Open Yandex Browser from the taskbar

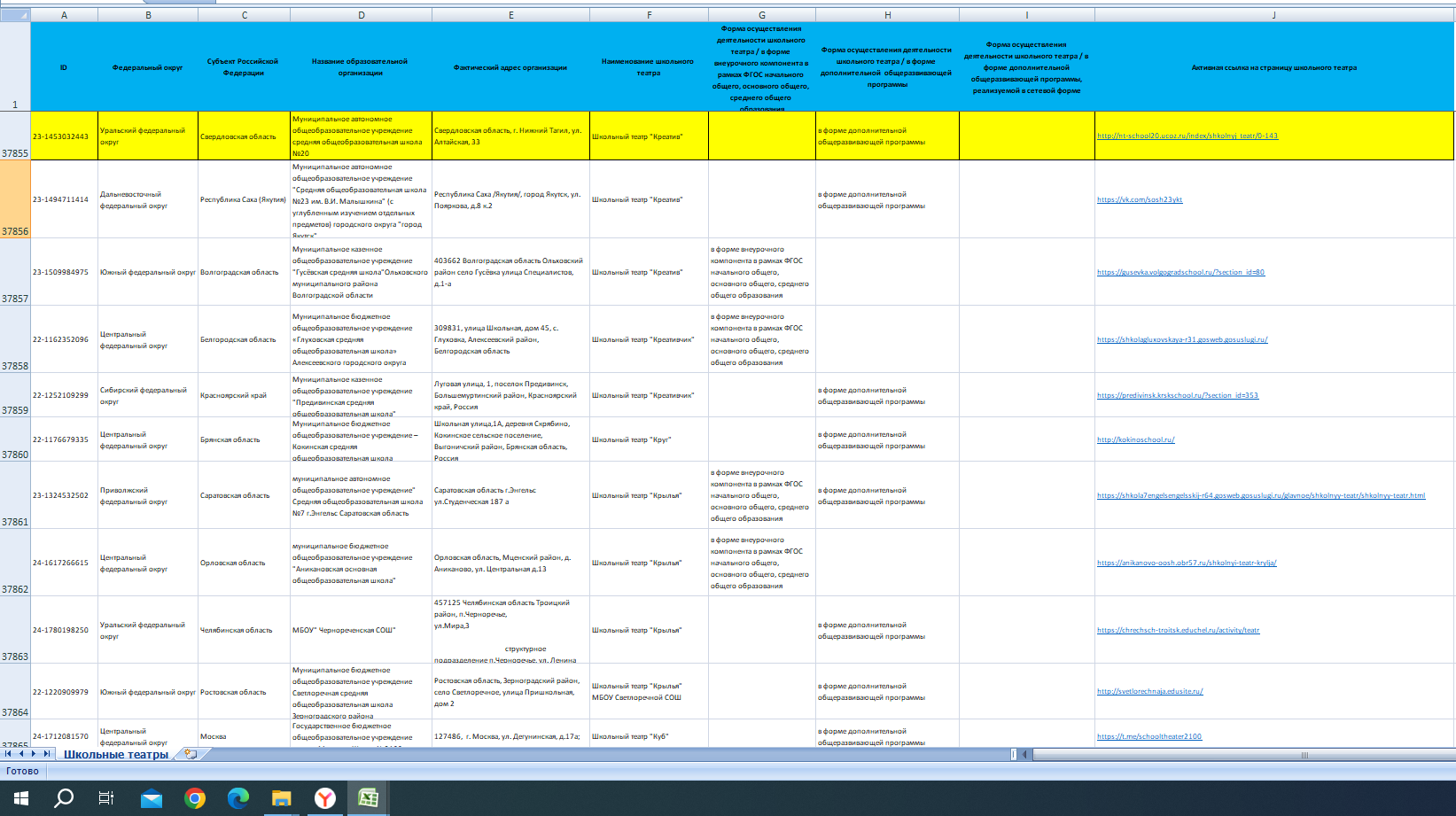point(325,798)
